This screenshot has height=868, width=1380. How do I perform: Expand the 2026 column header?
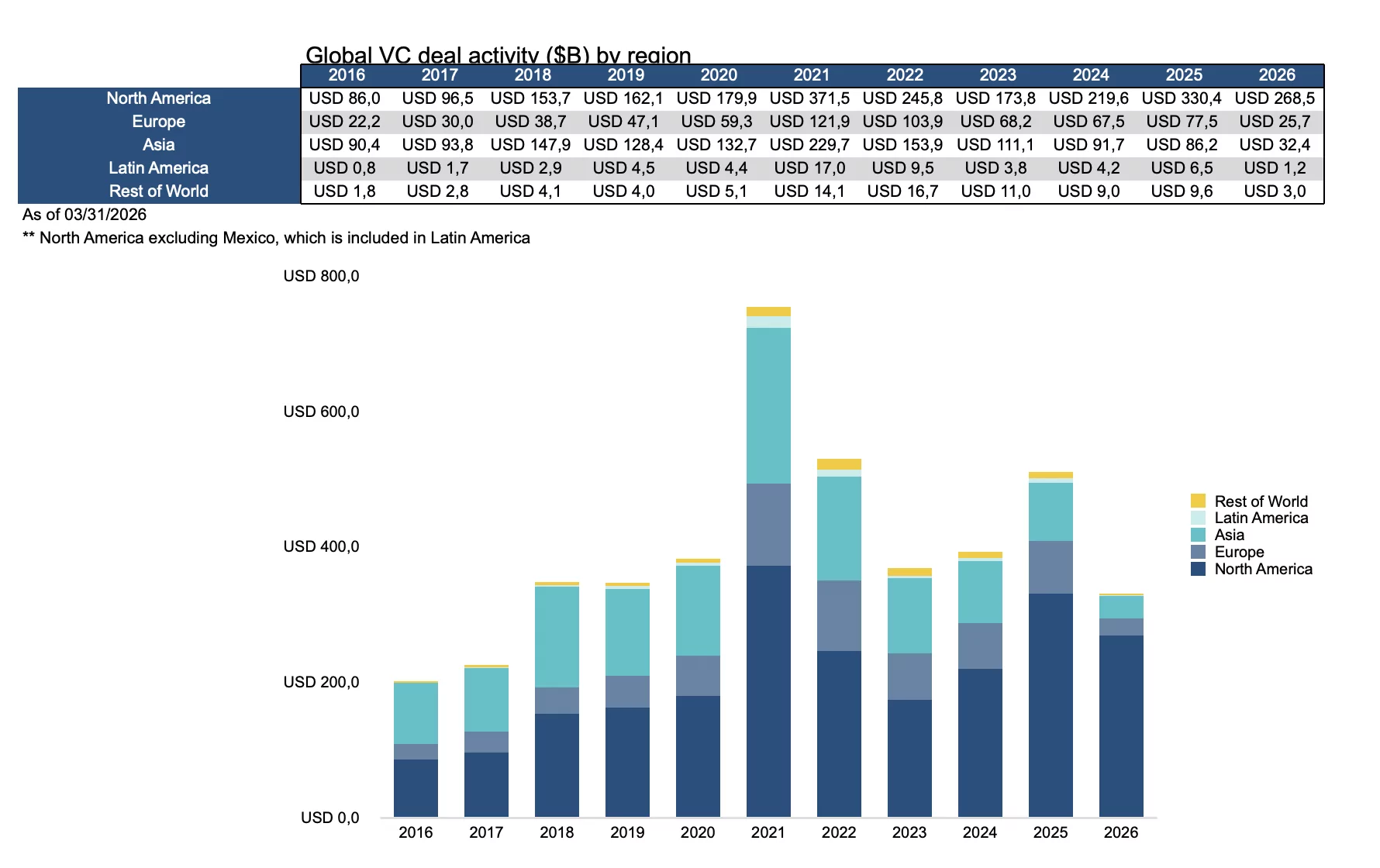[x=1277, y=75]
